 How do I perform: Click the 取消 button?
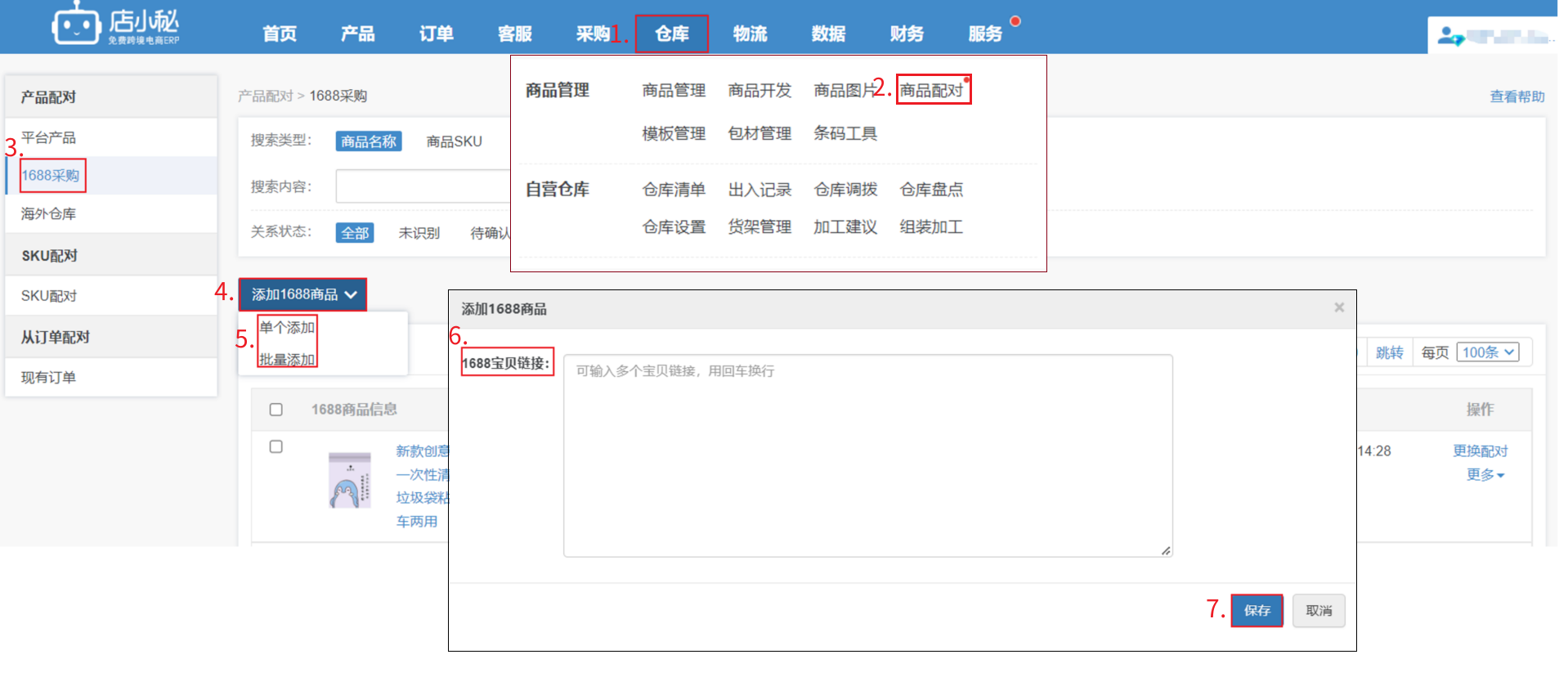pyautogui.click(x=1319, y=611)
